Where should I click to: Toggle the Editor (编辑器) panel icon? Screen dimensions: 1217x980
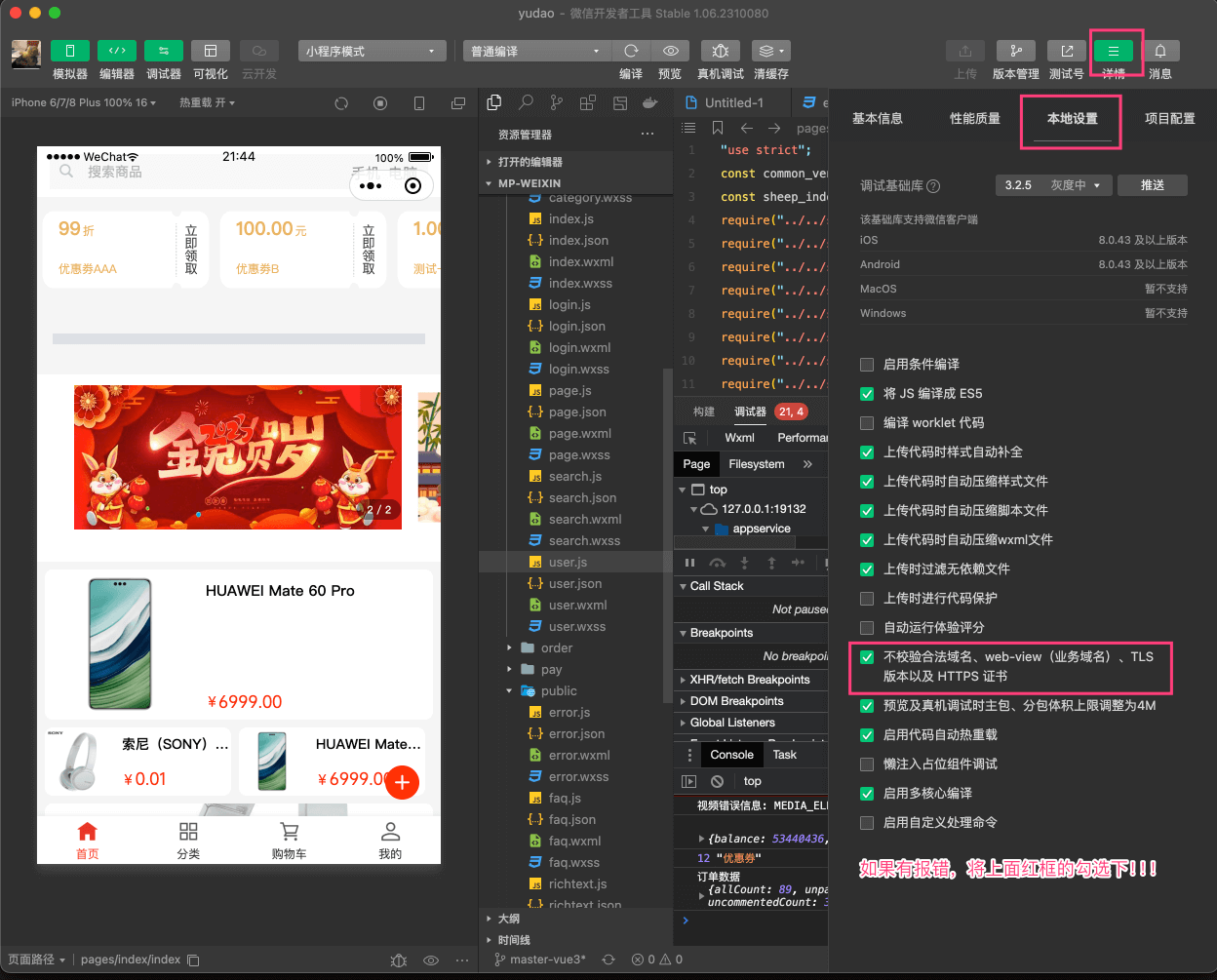tap(116, 51)
